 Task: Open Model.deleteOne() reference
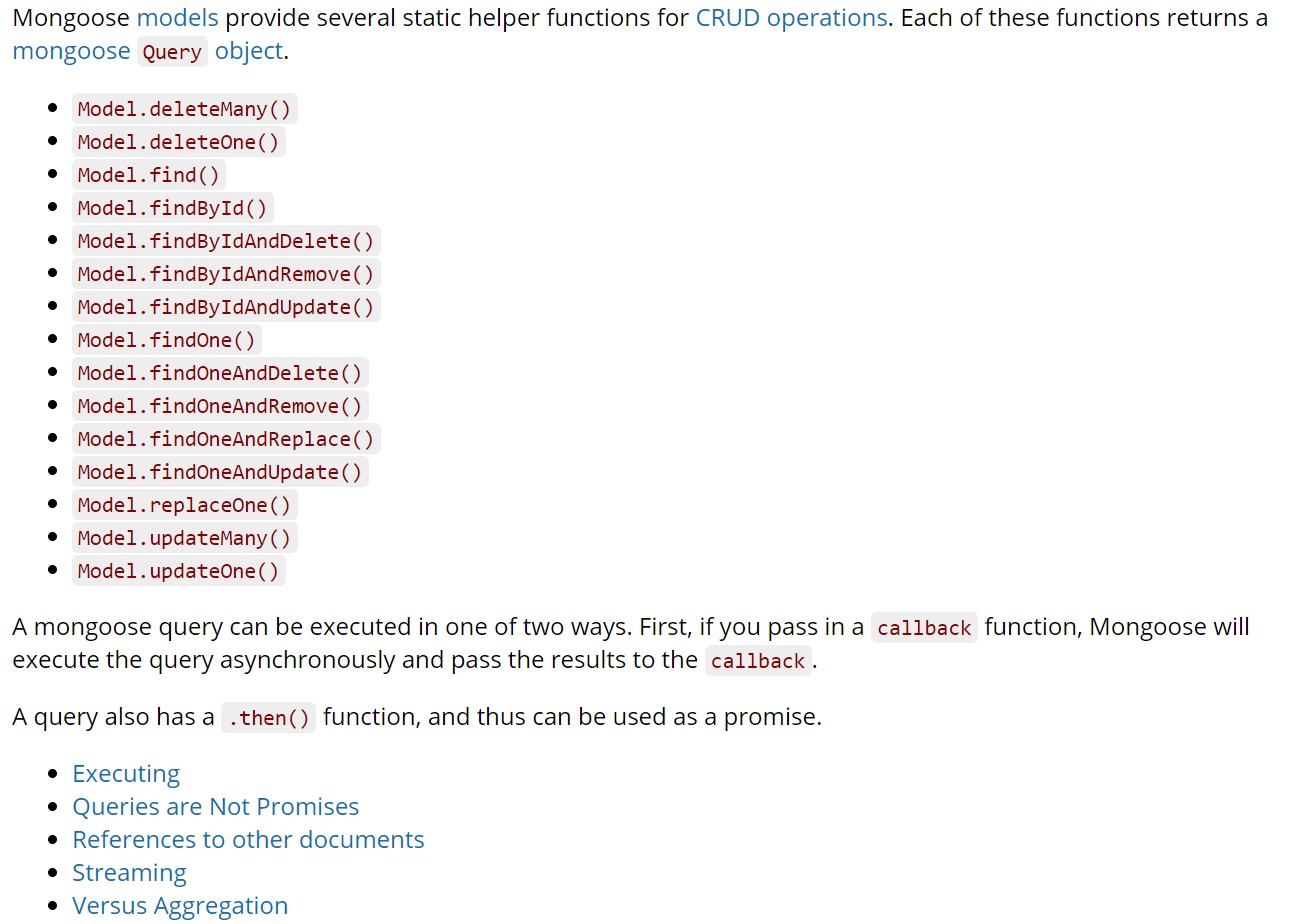tap(179, 142)
